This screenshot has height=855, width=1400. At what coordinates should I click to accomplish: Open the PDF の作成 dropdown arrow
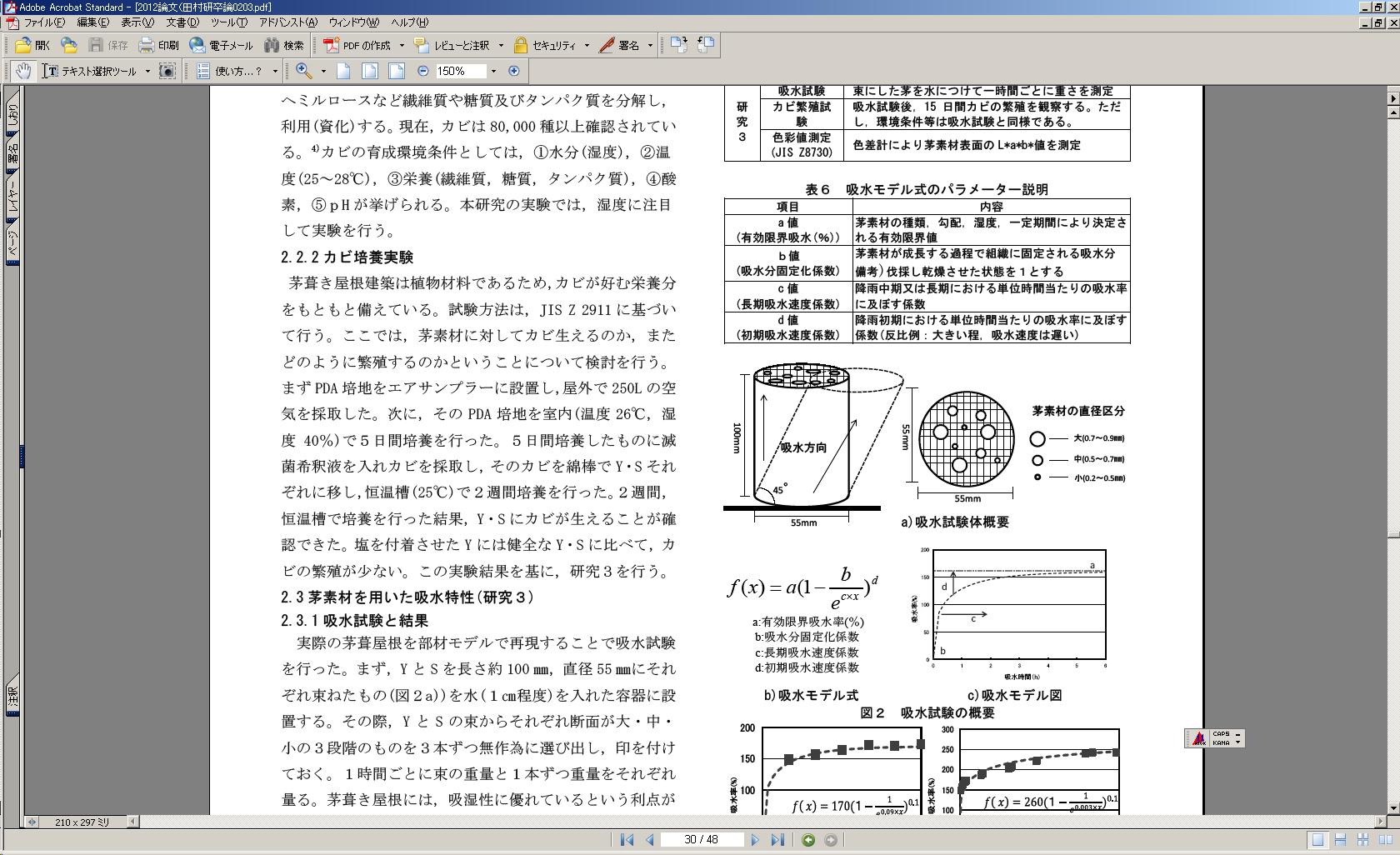click(x=402, y=46)
